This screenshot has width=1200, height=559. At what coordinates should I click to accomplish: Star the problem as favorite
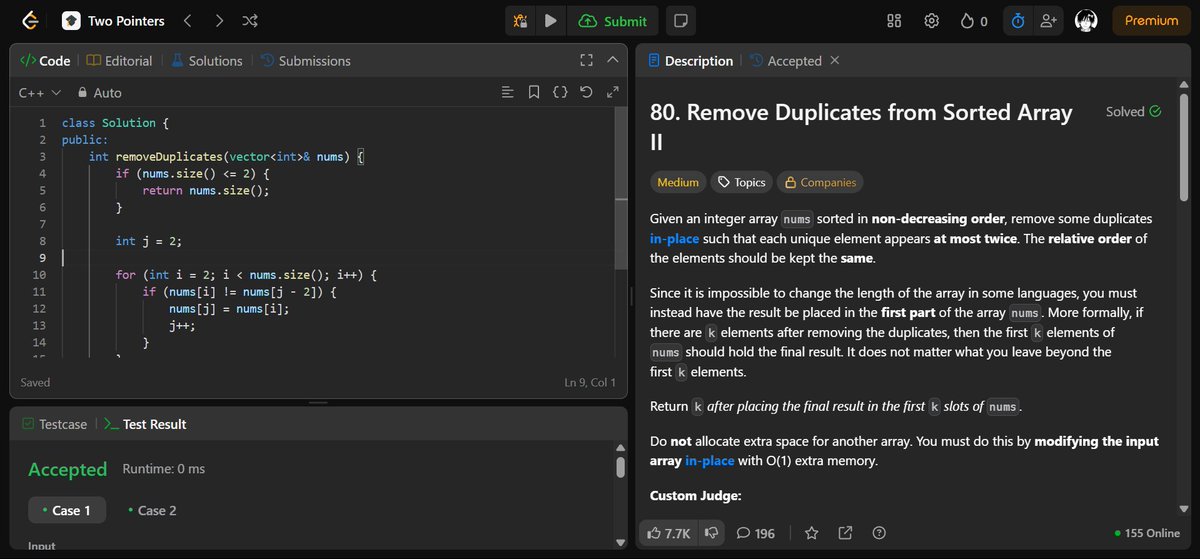[x=812, y=533]
